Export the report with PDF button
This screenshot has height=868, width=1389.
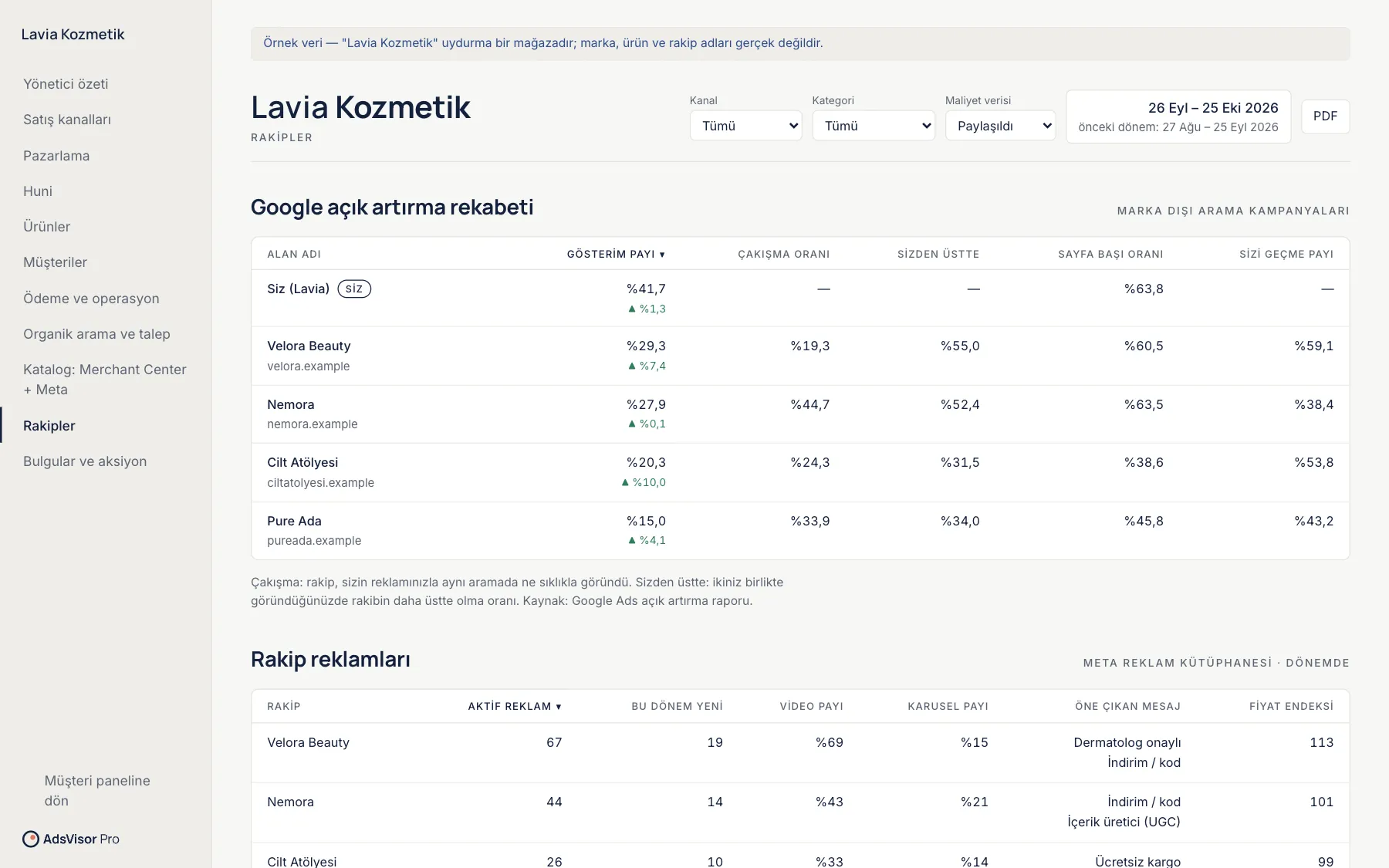pos(1325,117)
